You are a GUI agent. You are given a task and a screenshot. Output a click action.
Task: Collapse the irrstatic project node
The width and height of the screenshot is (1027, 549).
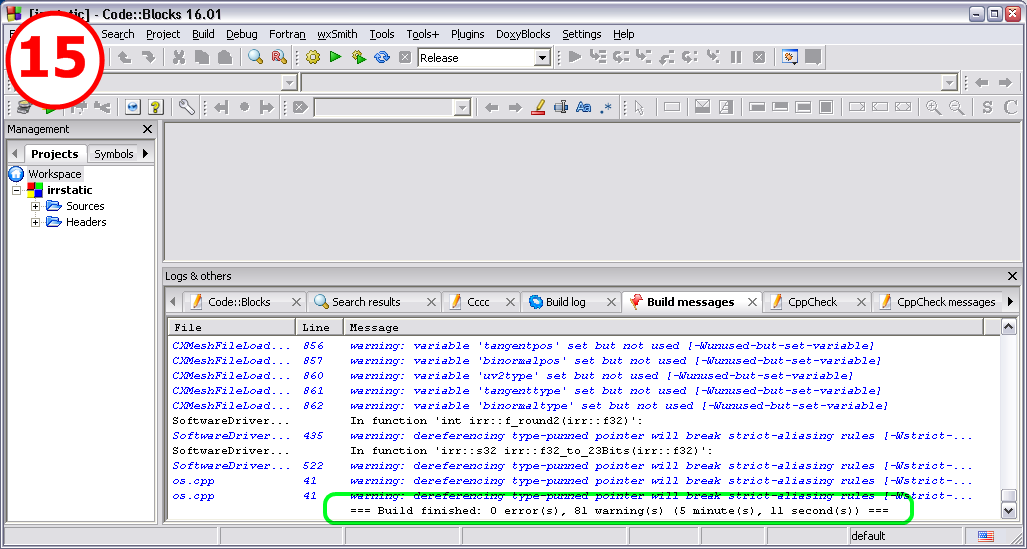17,191
